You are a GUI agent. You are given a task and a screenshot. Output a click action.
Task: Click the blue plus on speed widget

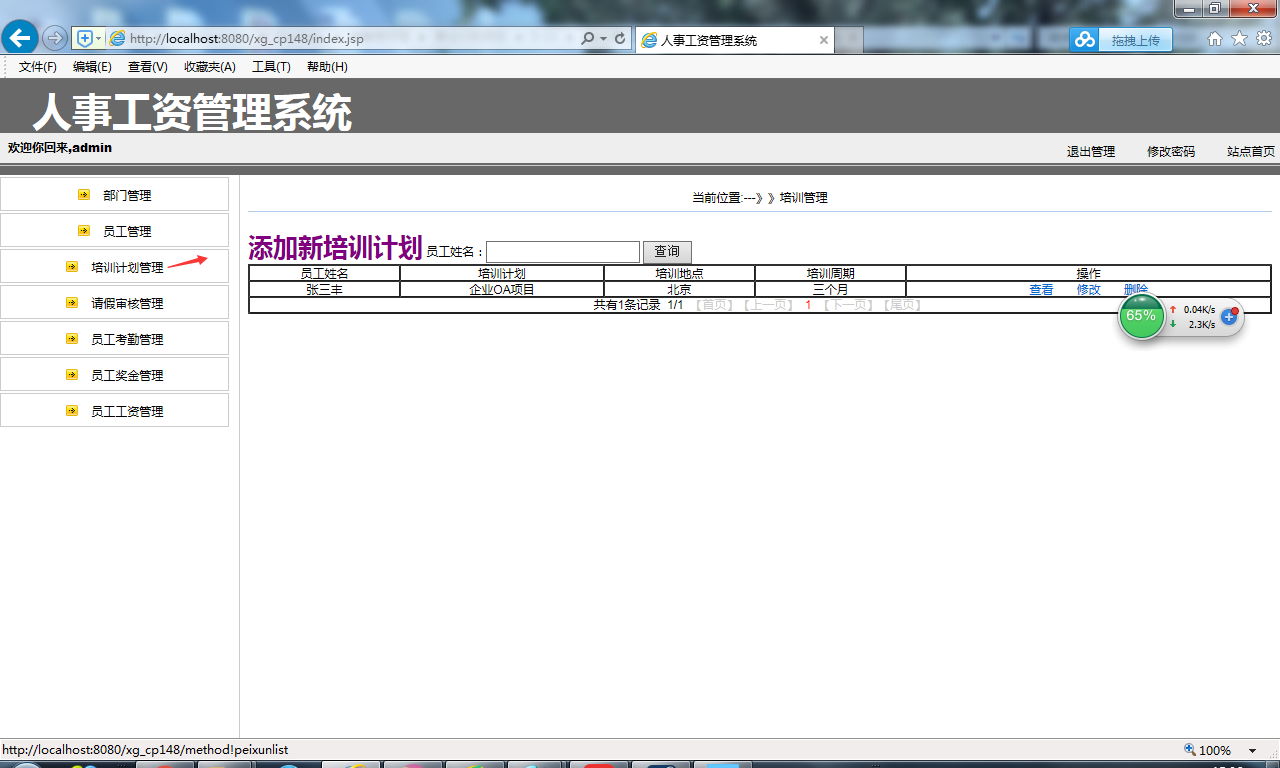(x=1230, y=316)
